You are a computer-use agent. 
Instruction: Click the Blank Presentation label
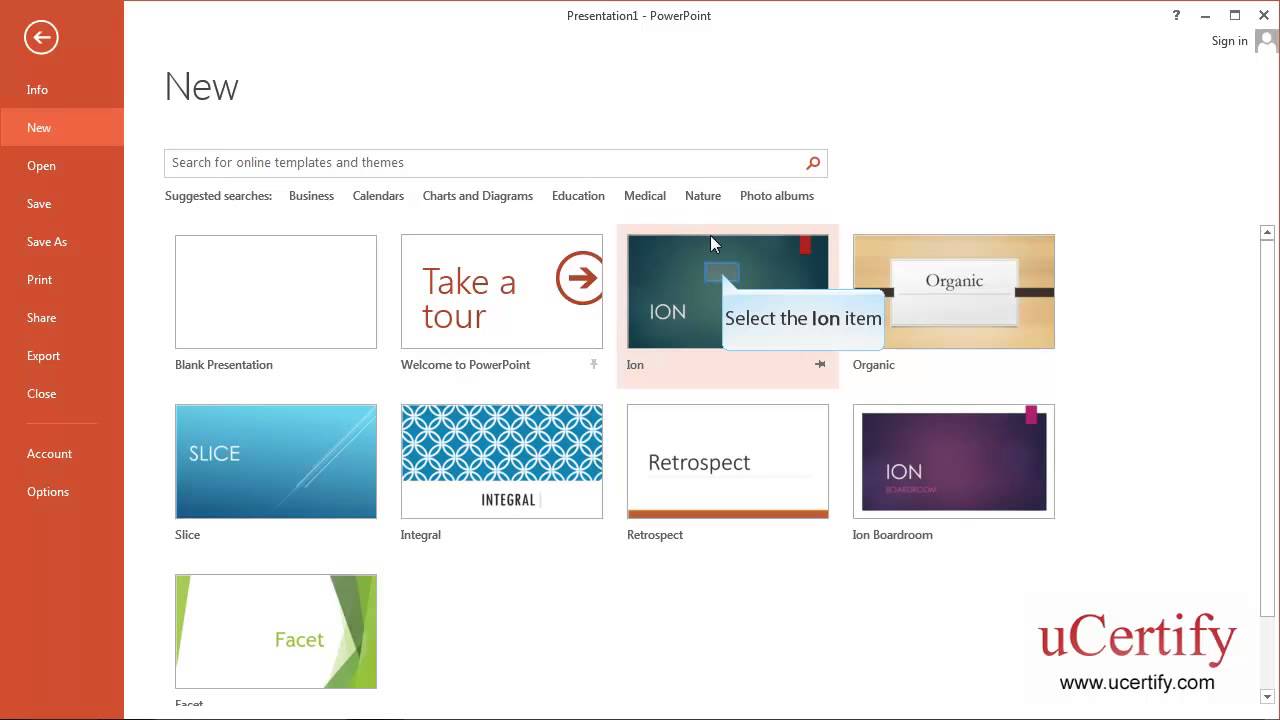(224, 365)
